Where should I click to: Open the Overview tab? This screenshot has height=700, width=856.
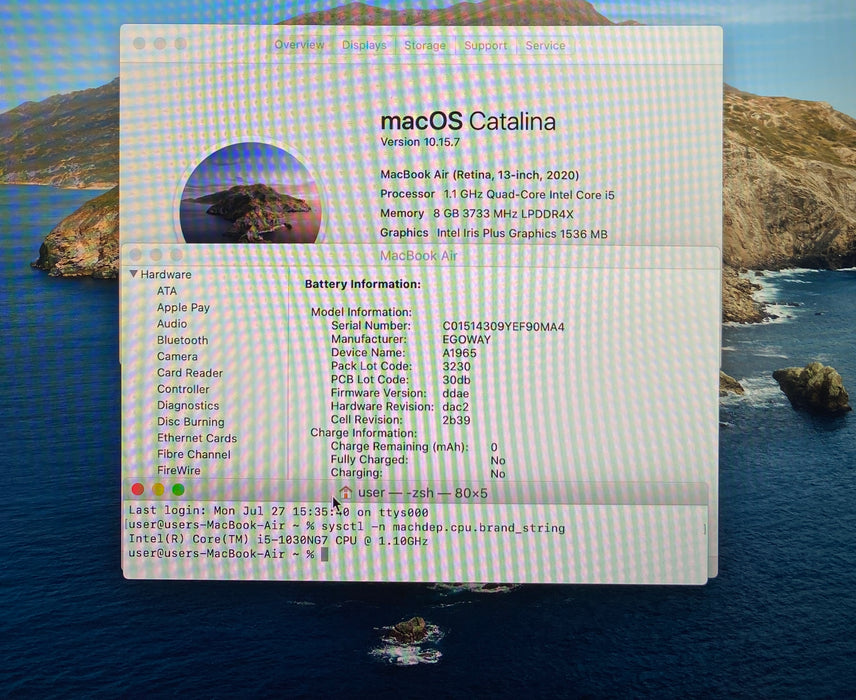coord(299,45)
